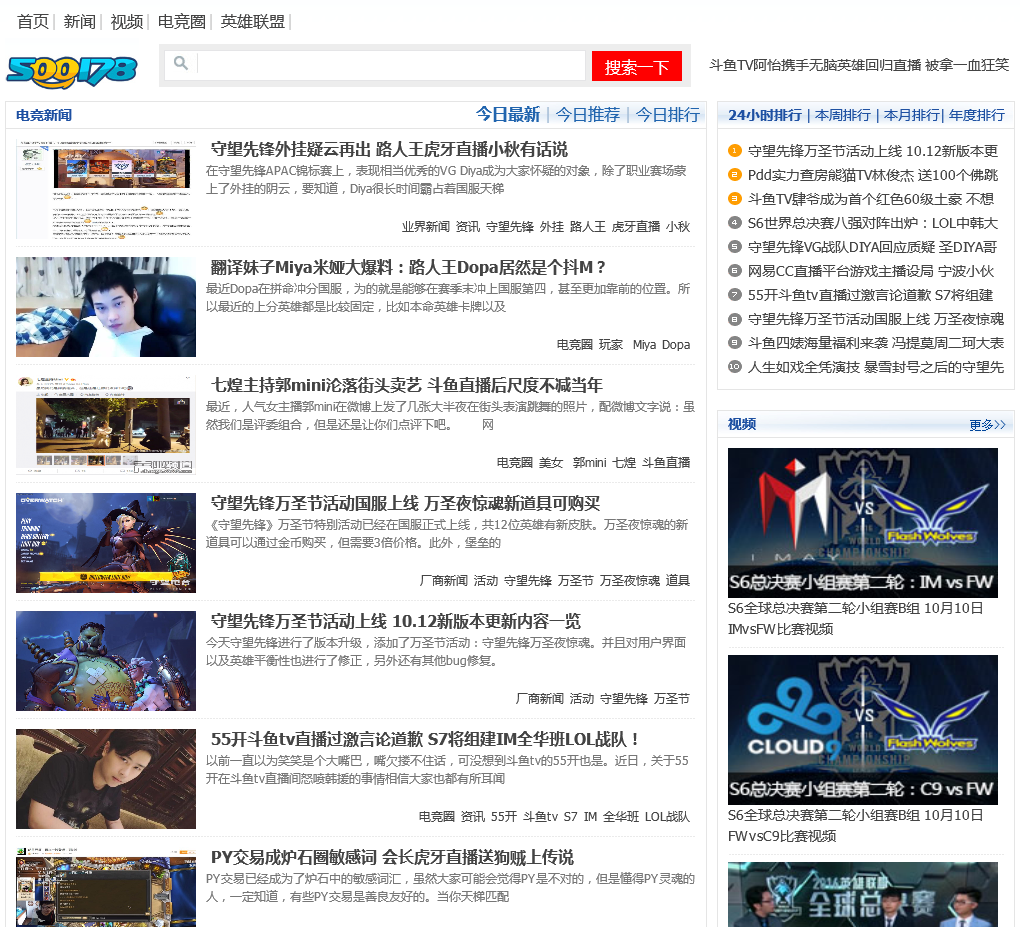Screen dimensions: 1020x927
Task: Click tag 万圣夜惊魂 under fourth article
Action: click(630, 580)
